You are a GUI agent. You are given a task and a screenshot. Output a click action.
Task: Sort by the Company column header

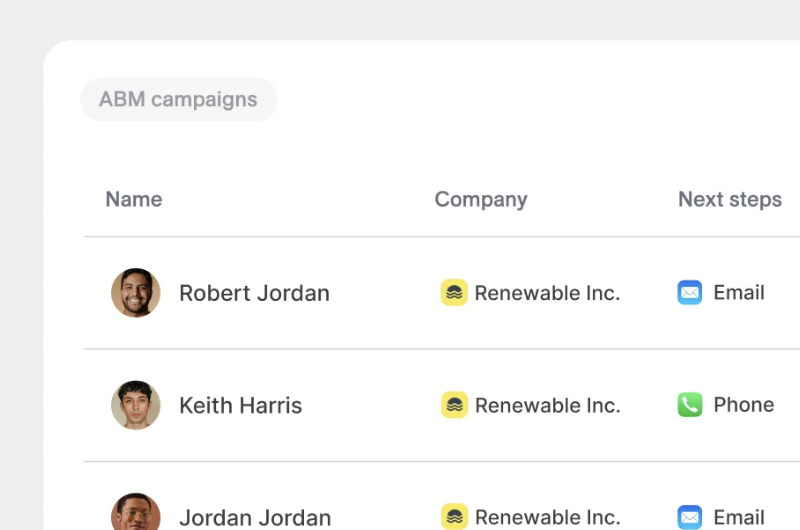tap(481, 199)
